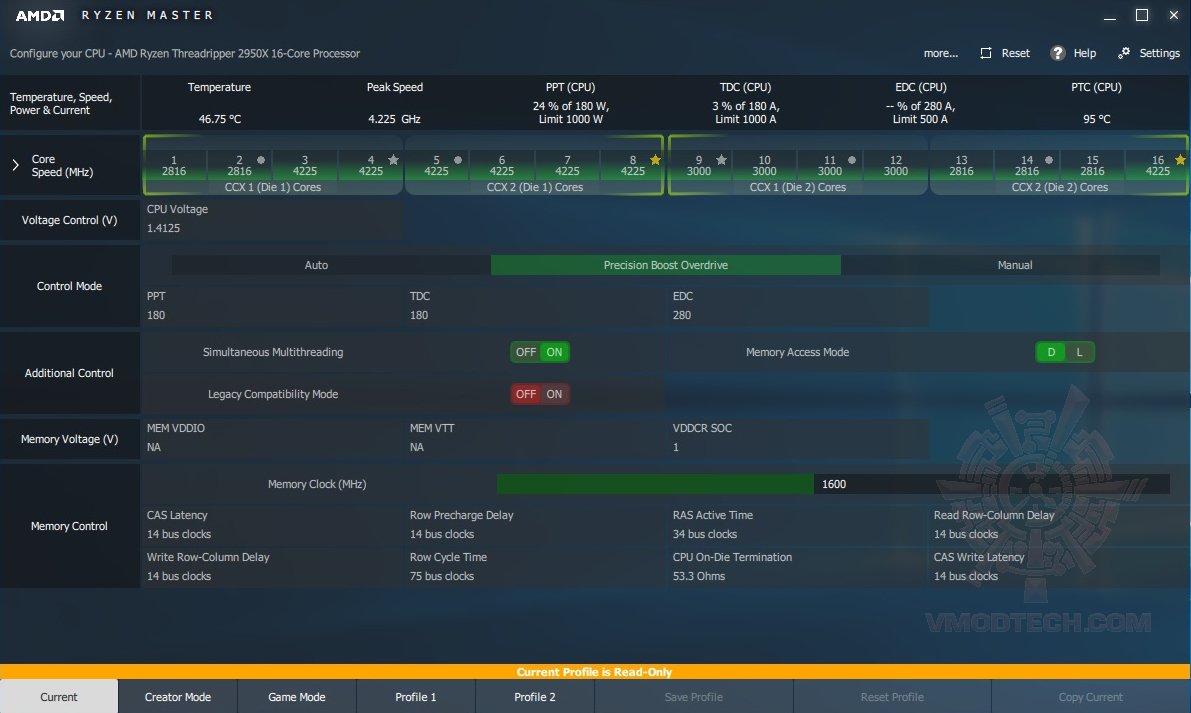The height and width of the screenshot is (713, 1191).
Task: Toggle Simultaneous Multithreading switch
Action: pos(539,352)
